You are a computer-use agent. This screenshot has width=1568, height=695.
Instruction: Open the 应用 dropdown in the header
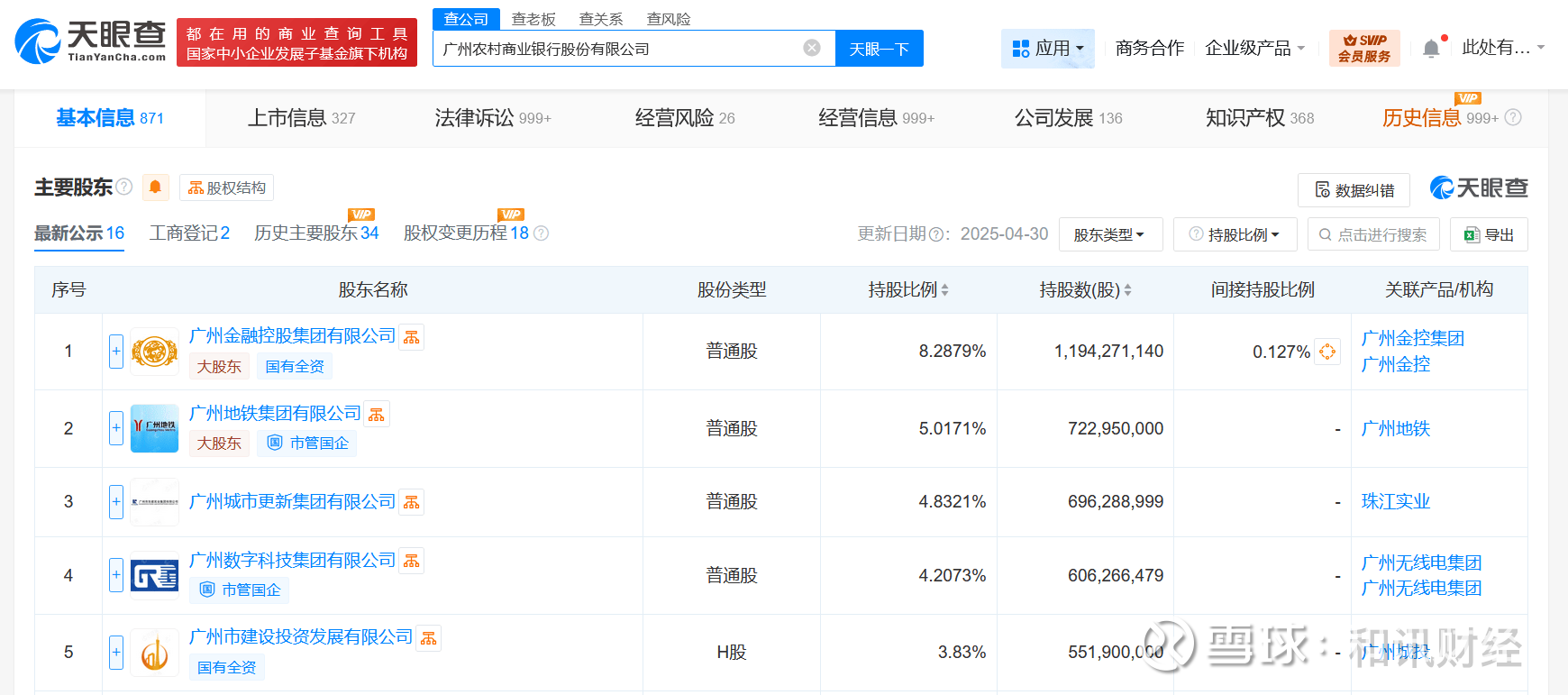(x=1048, y=49)
